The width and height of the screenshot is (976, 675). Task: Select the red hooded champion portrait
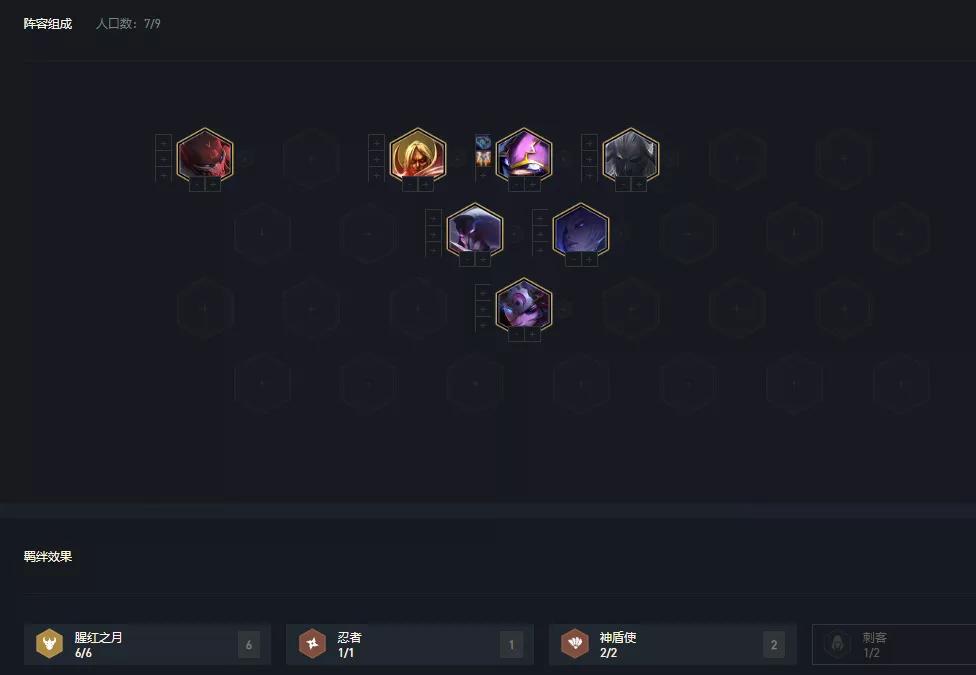click(x=205, y=156)
